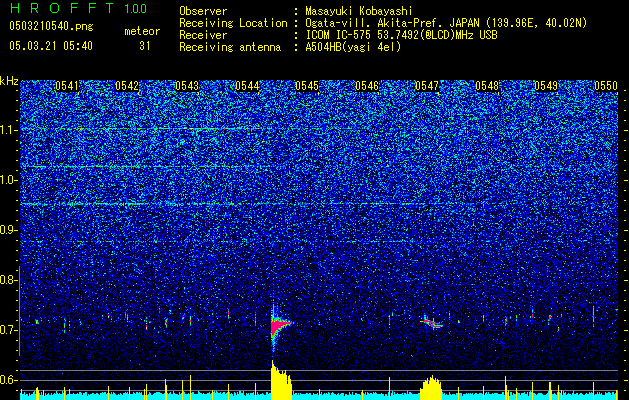Click the 0543 time marker

pyautogui.click(x=187, y=86)
